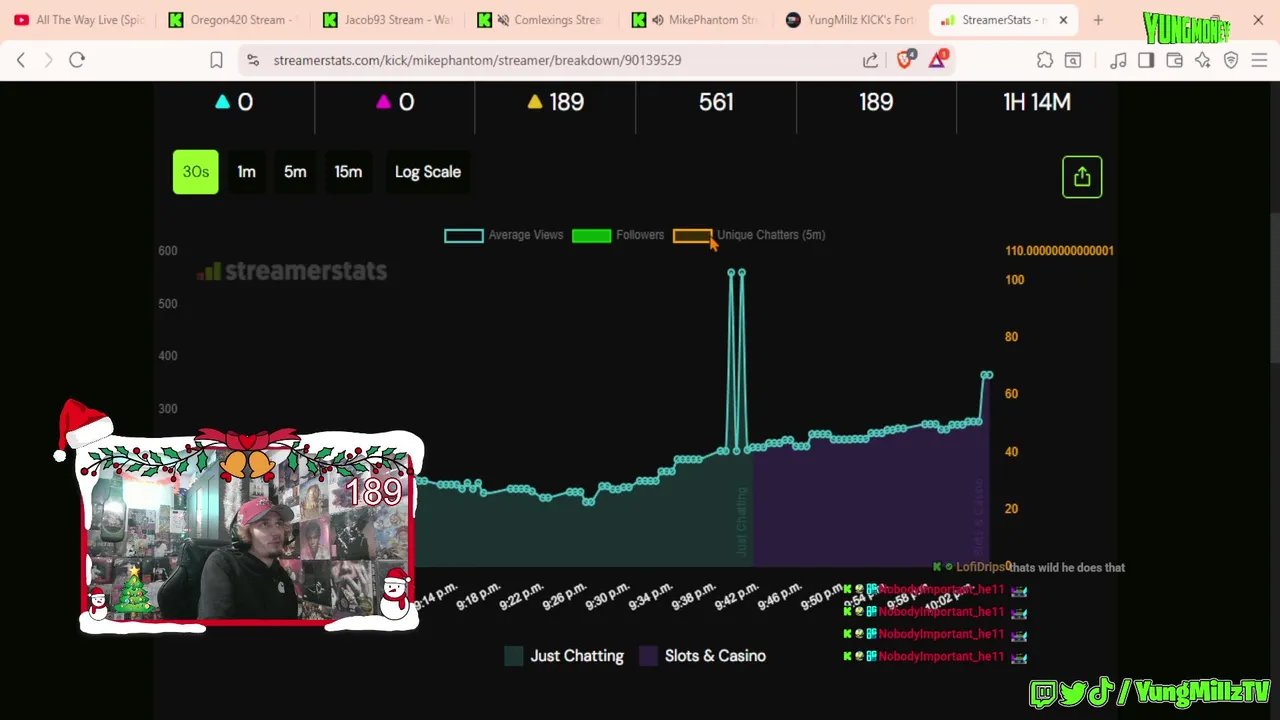Viewport: 1280px width, 720px height.
Task: Close the StreamerStats tab
Action: pos(1063,20)
